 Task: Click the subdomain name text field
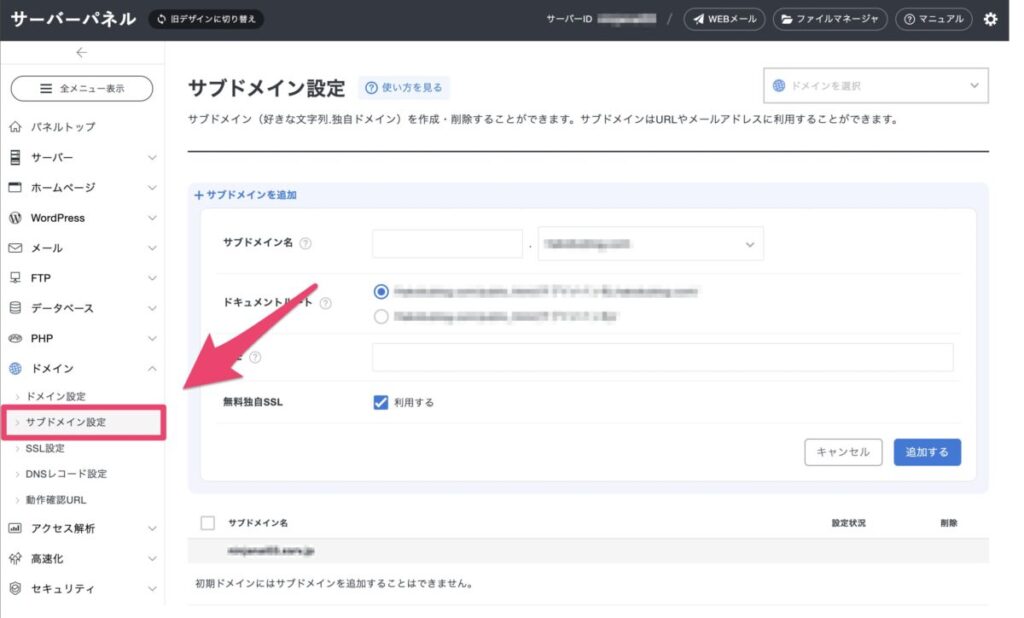tap(447, 243)
